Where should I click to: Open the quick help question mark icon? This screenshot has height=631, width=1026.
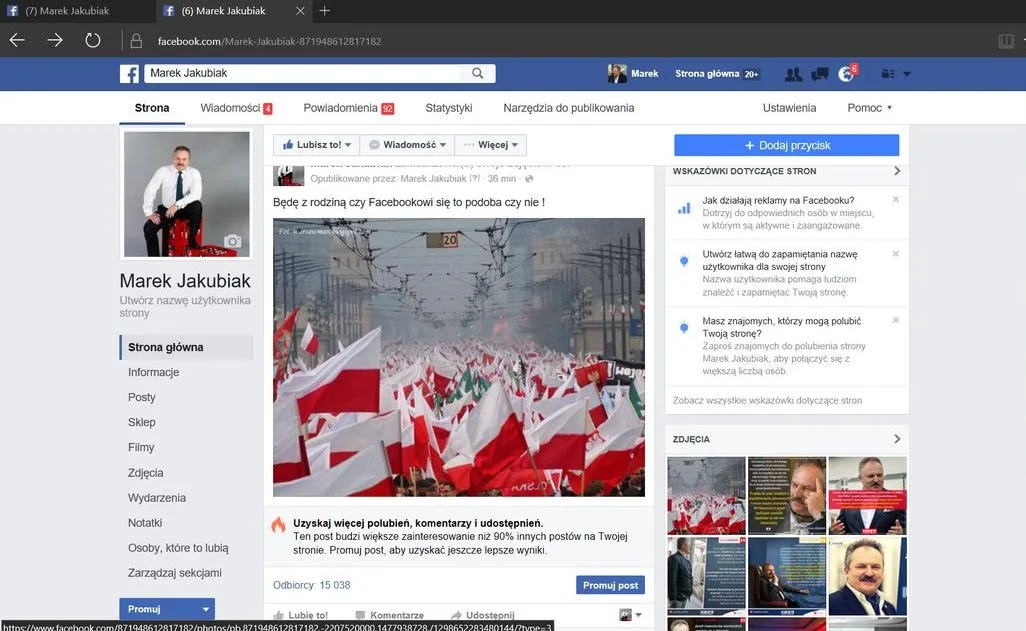[x=866, y=107]
